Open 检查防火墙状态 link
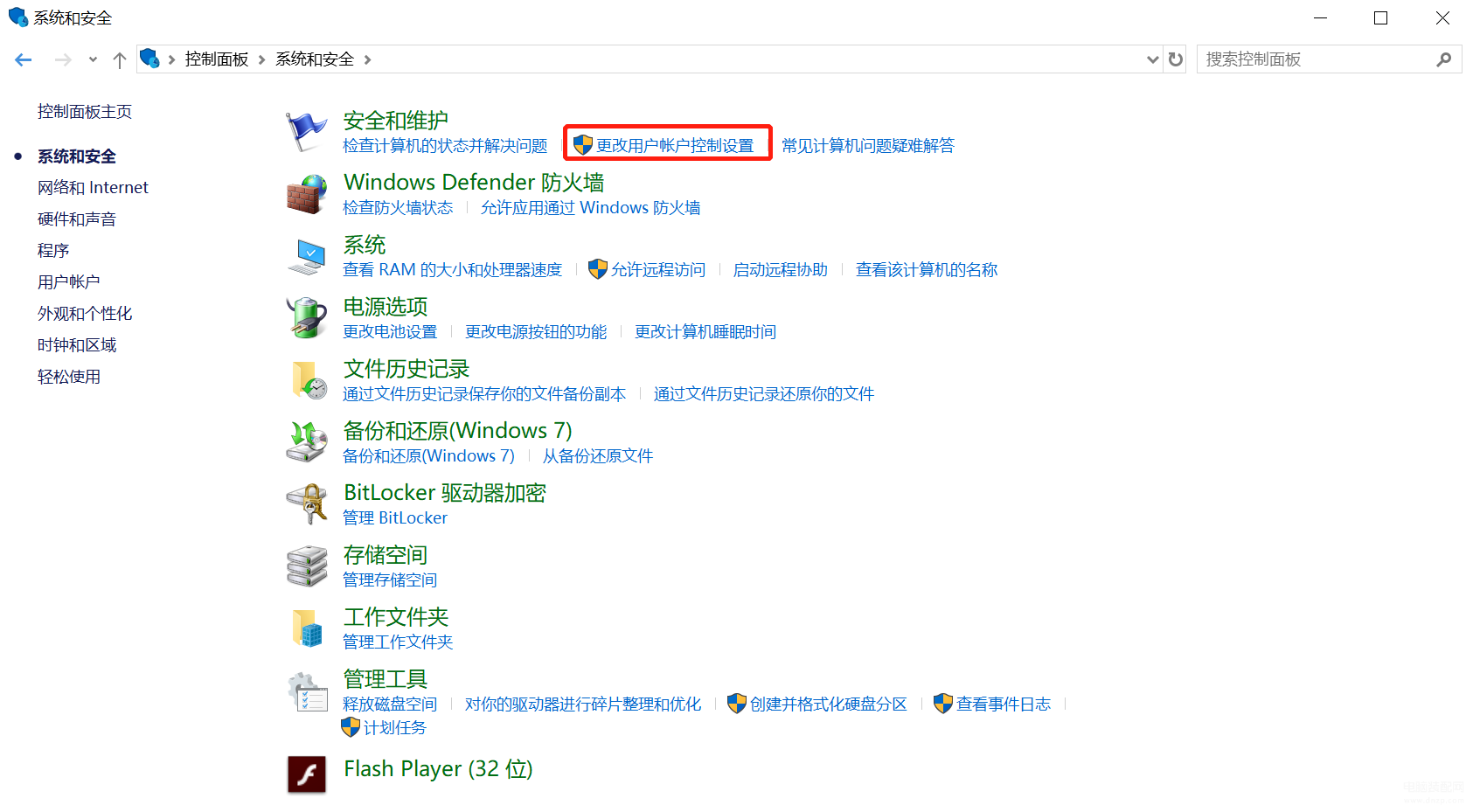Image resolution: width=1473 pixels, height=812 pixels. (398, 207)
